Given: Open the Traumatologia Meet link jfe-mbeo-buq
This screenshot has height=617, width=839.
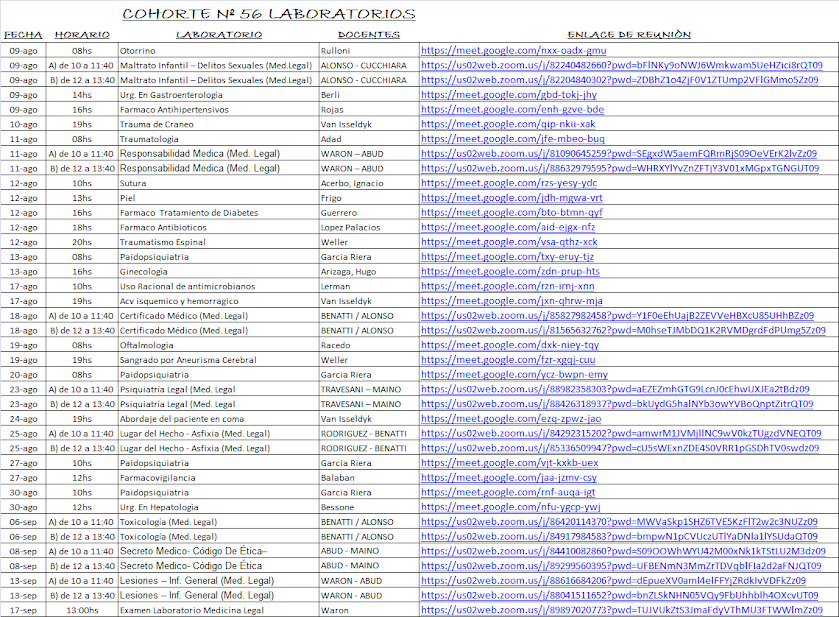Looking at the screenshot, I should pos(513,139).
